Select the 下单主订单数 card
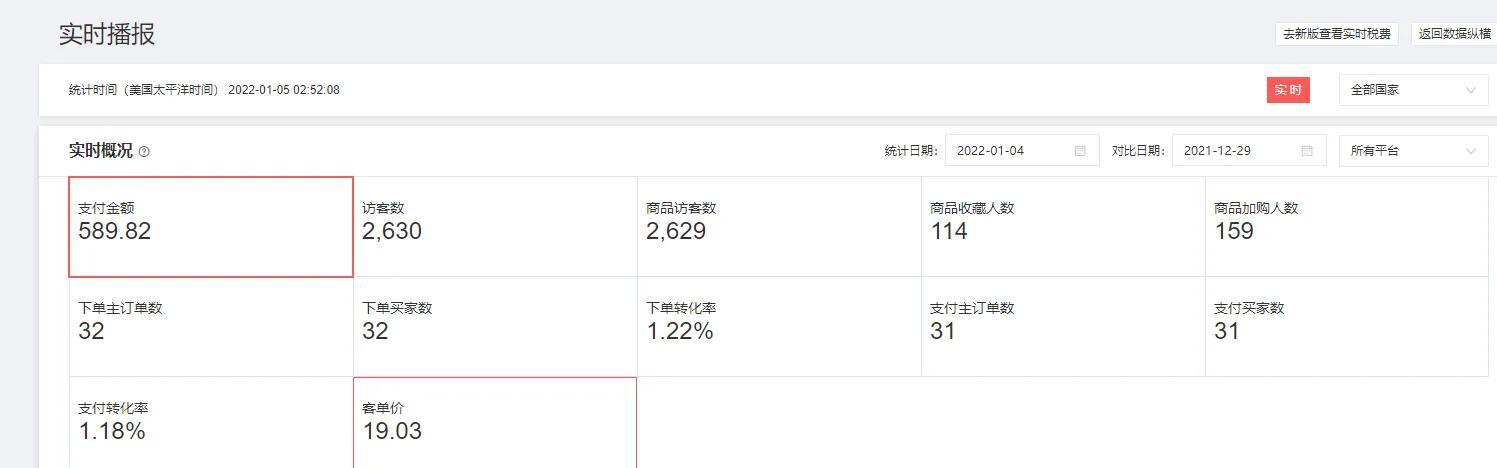This screenshot has width=1497, height=468. [211, 327]
